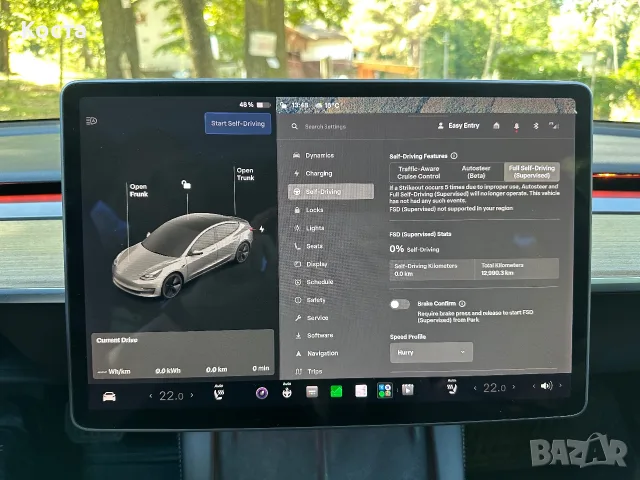Tap the 0% Self-Driving stat

pos(414,249)
